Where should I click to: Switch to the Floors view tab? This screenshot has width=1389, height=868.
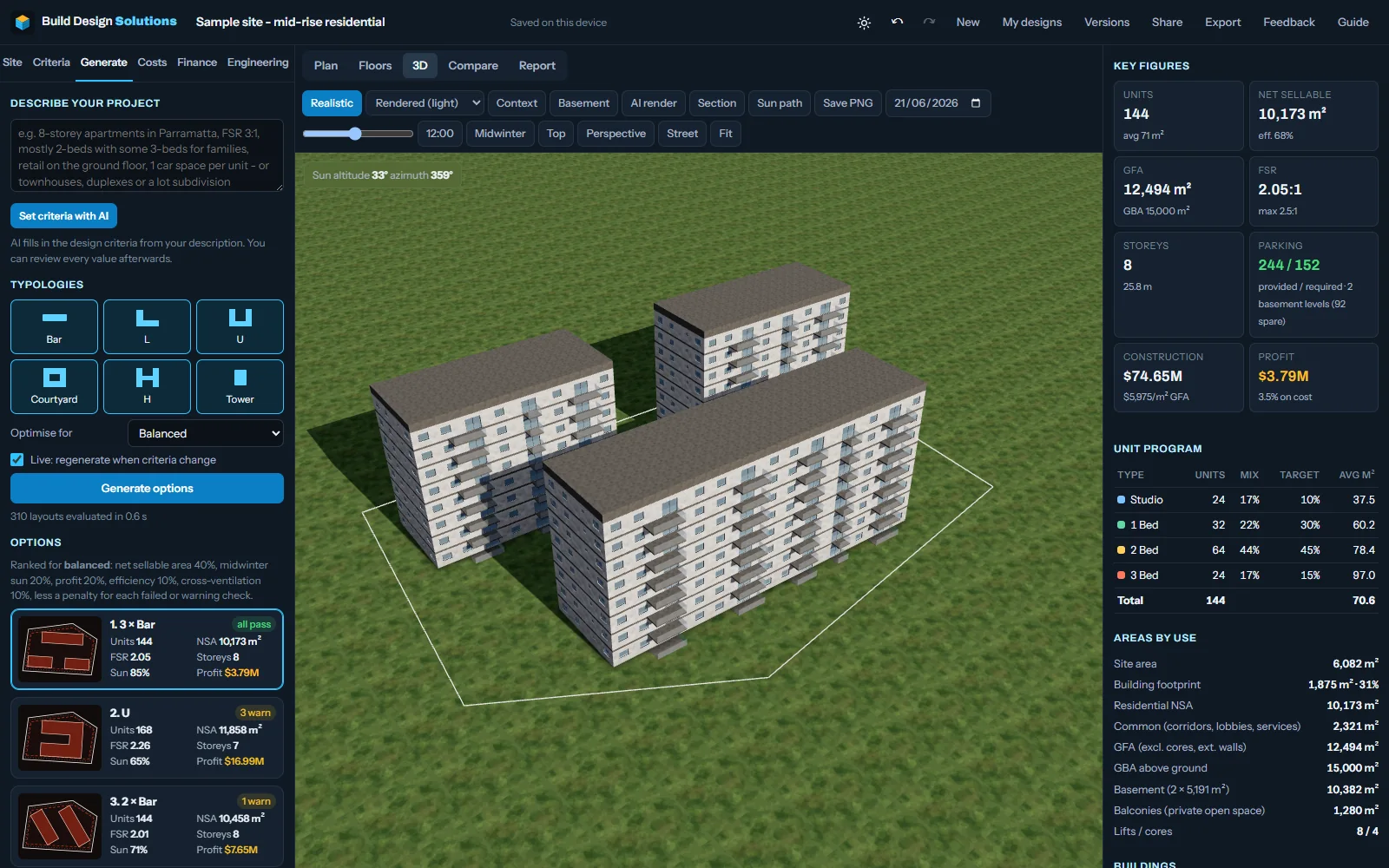(375, 66)
